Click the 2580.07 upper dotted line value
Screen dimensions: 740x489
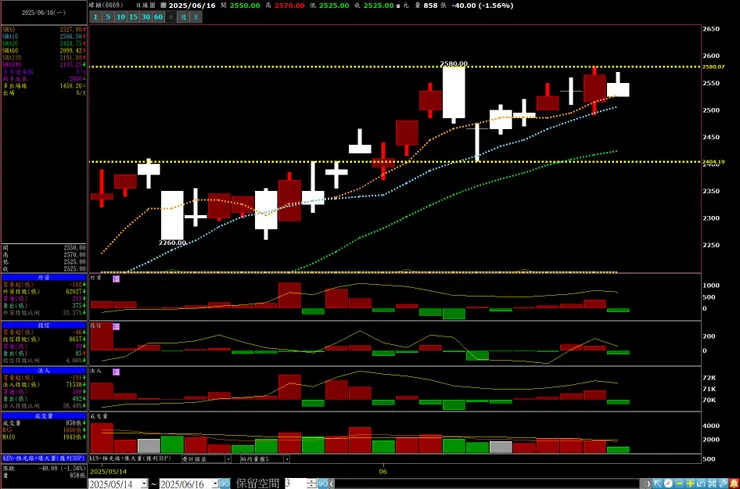tap(713, 67)
